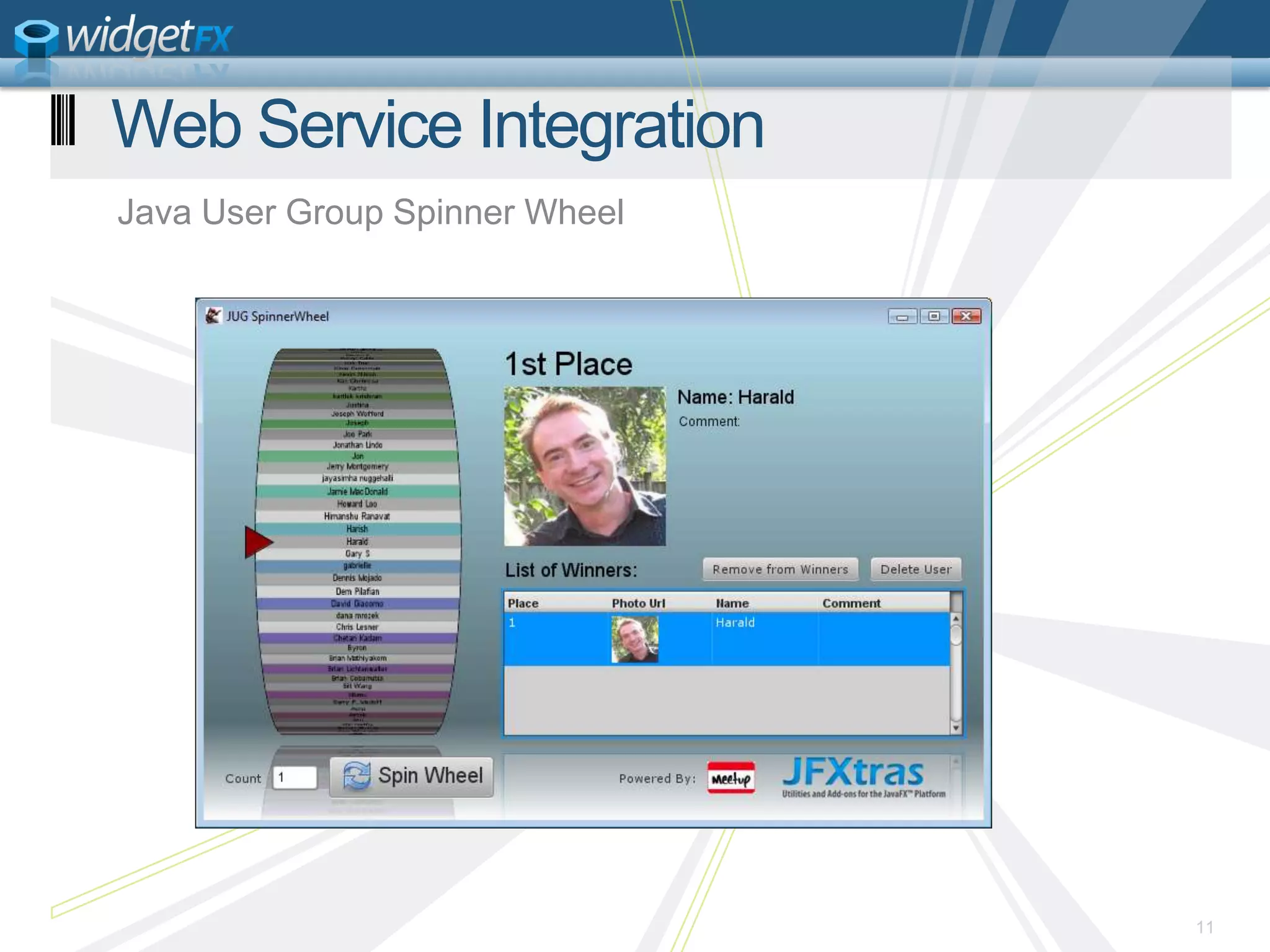The width and height of the screenshot is (1270, 952).
Task: Click the Comment column header
Action: (851, 603)
